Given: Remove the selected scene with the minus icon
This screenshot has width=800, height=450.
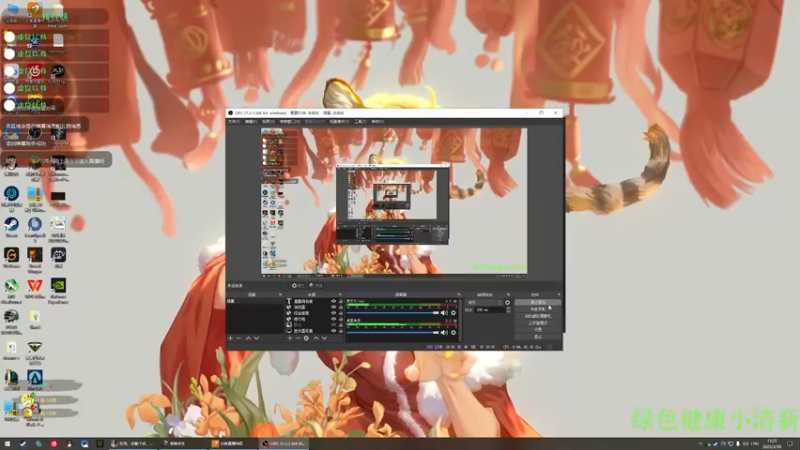Looking at the screenshot, I should pos(239,338).
